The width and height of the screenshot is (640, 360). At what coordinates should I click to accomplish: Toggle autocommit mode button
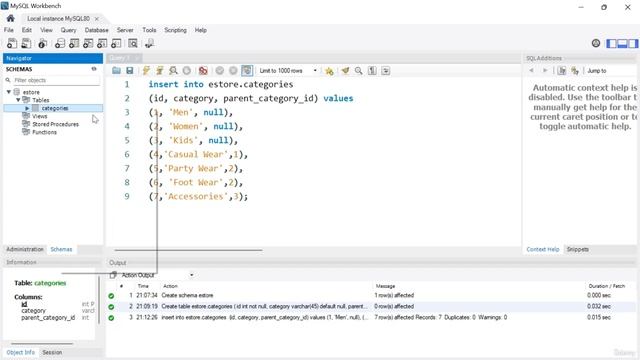pos(247,71)
